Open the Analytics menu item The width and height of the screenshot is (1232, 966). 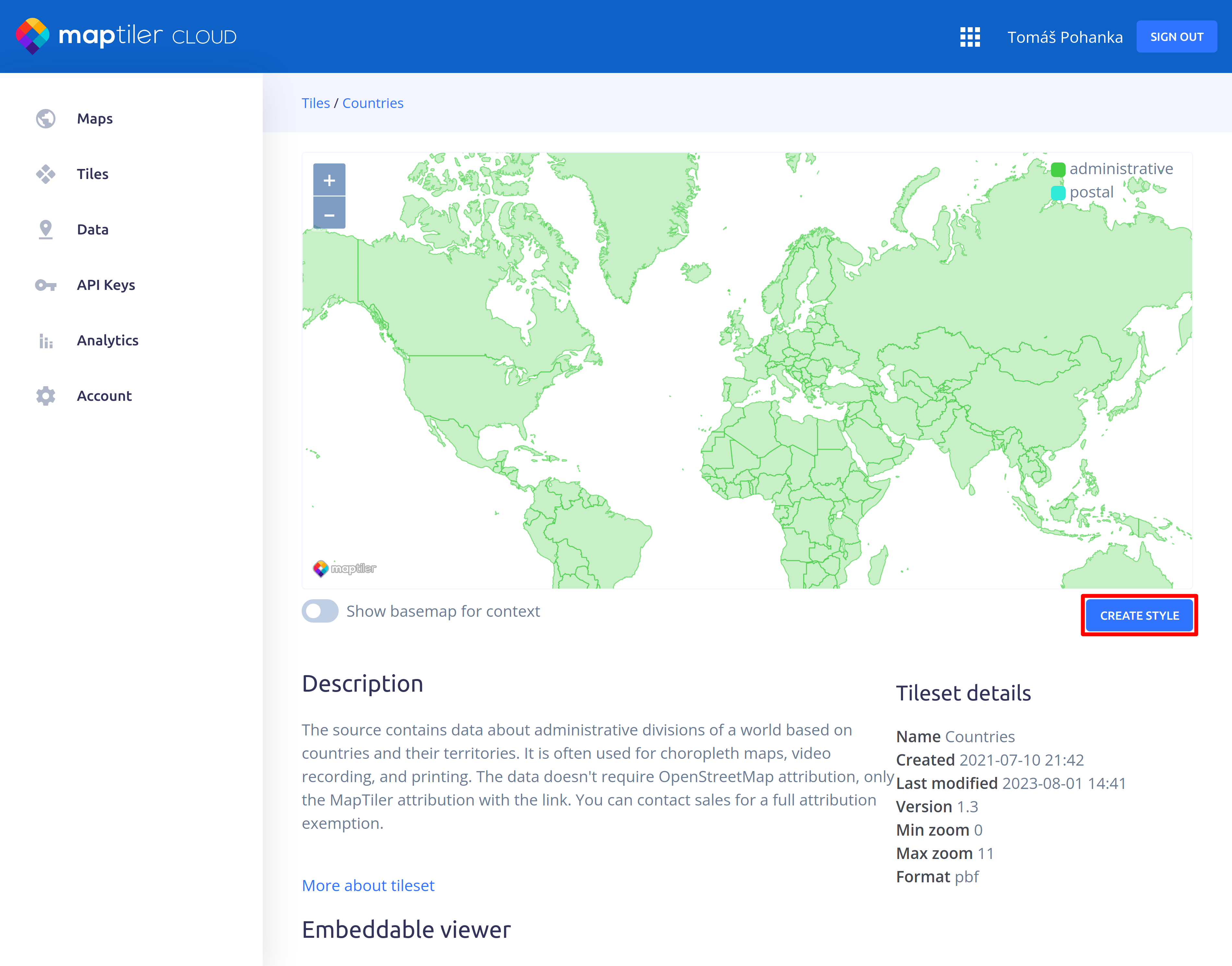[x=107, y=340]
